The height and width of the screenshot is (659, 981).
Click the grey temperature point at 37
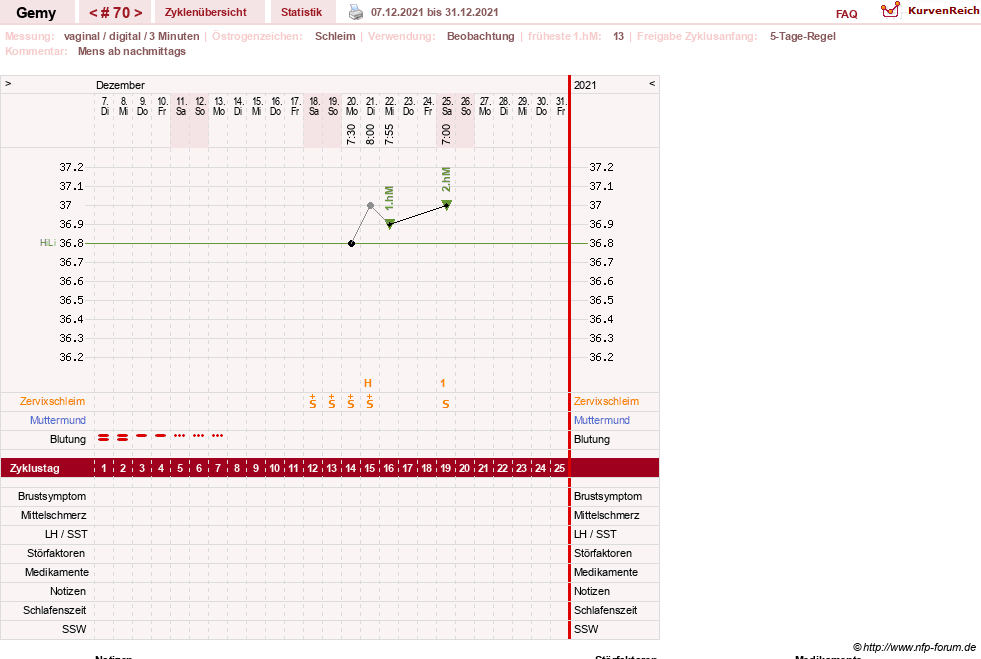coord(370,205)
